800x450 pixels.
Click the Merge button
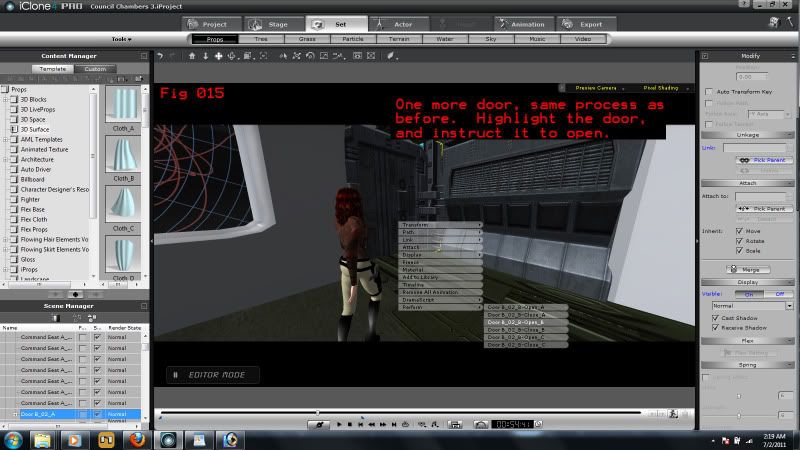pyautogui.click(x=748, y=269)
